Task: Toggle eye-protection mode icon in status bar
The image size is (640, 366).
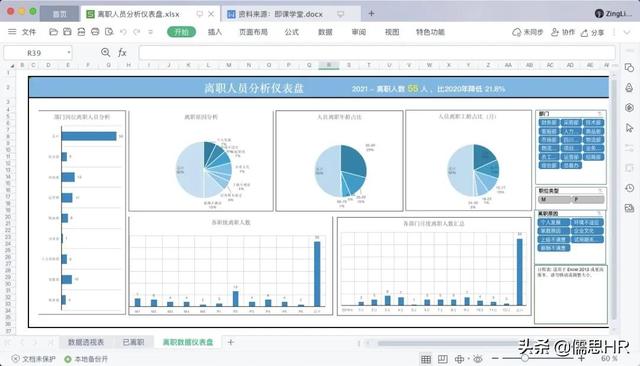Action: tap(478, 359)
